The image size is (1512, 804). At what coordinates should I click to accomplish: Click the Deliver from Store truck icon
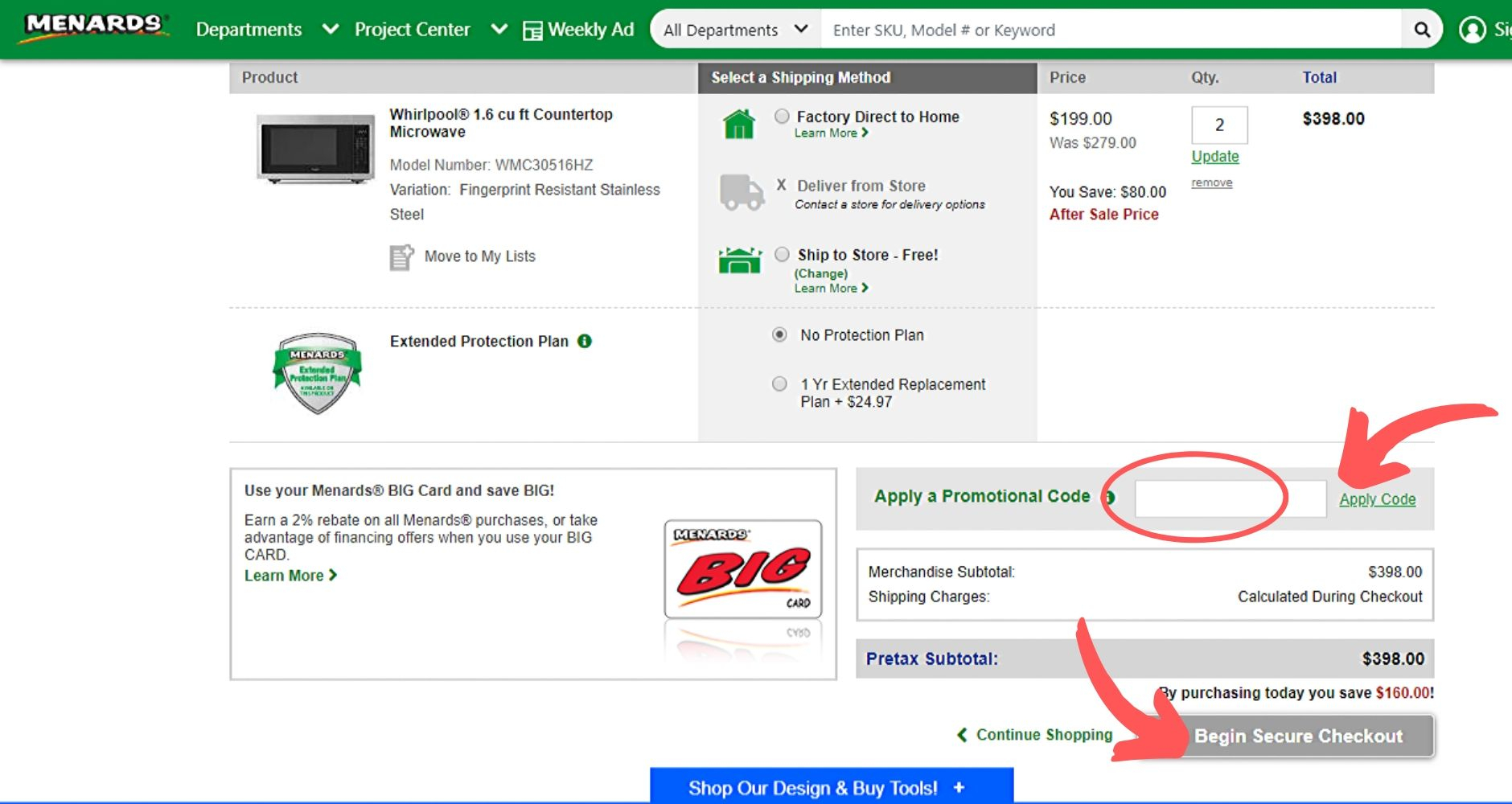pyautogui.click(x=742, y=192)
